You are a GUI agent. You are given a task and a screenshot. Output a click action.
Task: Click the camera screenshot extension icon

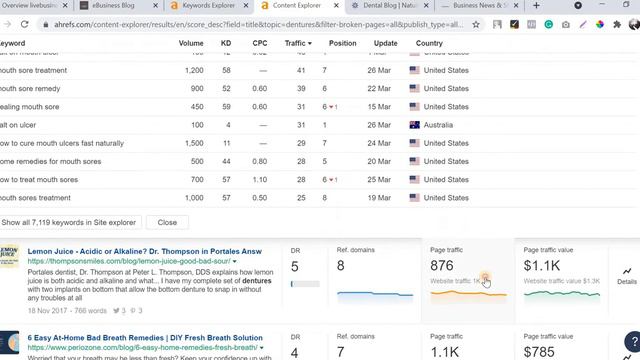[x=566, y=24]
